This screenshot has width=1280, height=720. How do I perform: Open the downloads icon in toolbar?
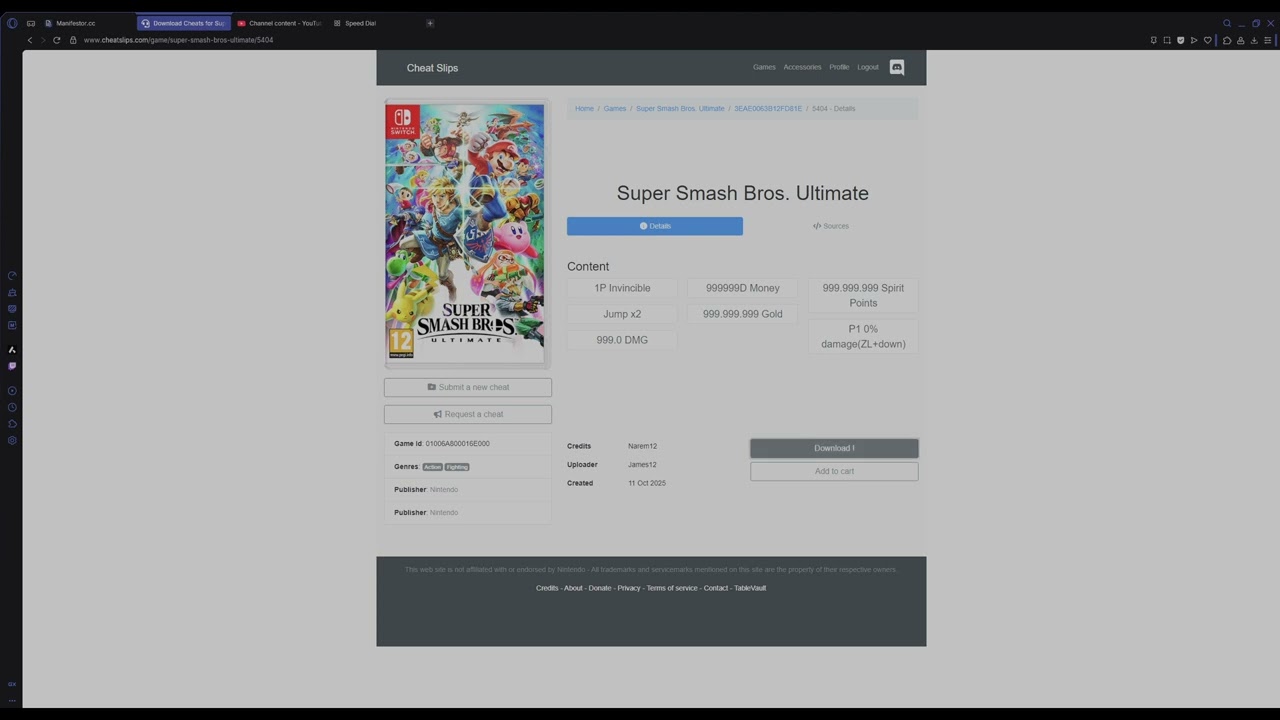coord(1254,40)
